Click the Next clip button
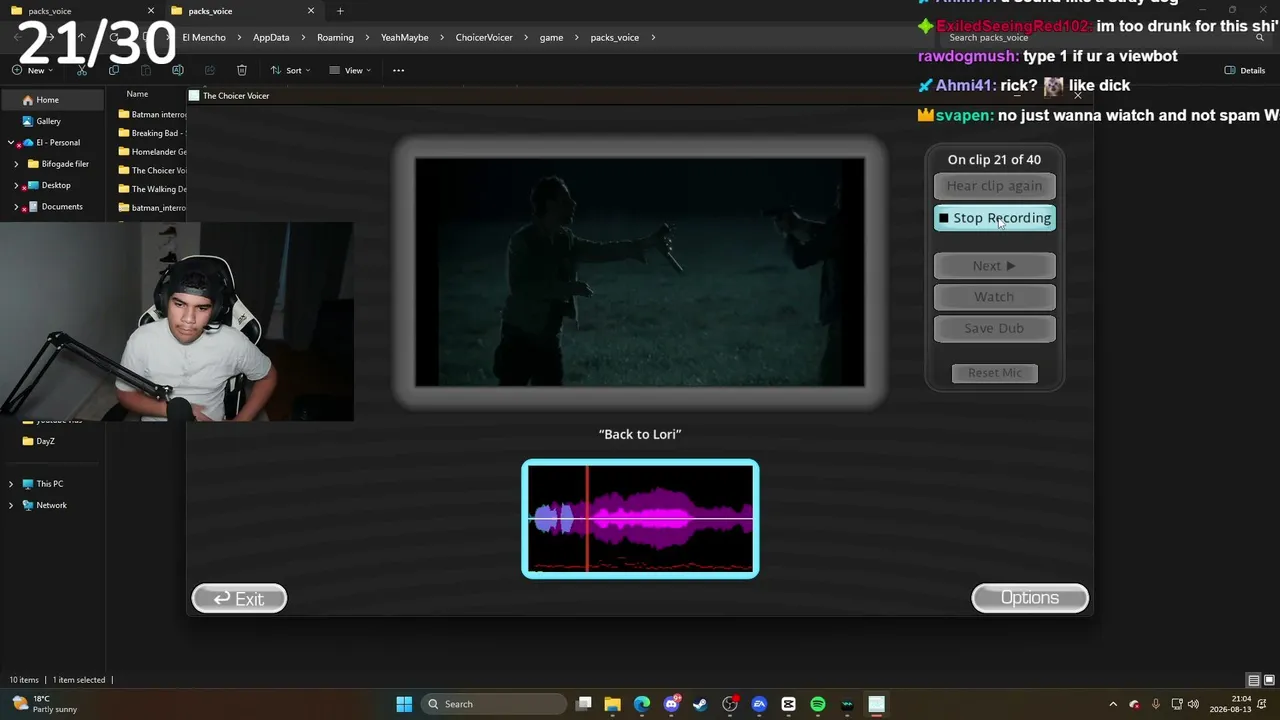1280x720 pixels. [x=995, y=266]
